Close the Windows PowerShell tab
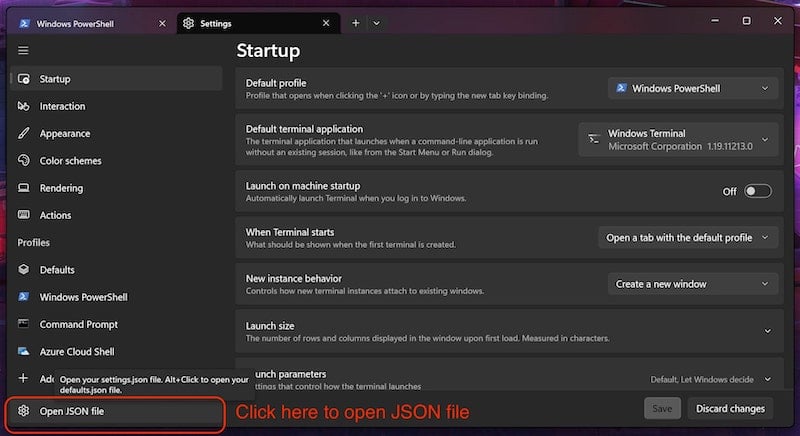 coord(162,23)
